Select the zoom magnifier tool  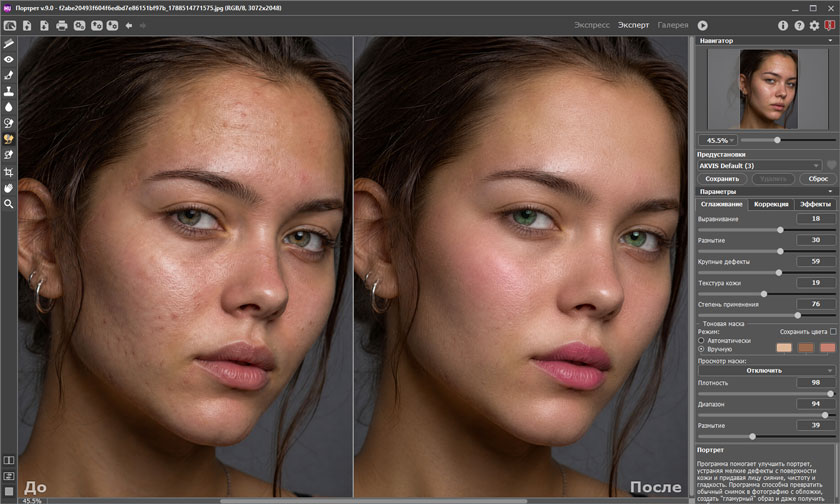click(x=9, y=204)
